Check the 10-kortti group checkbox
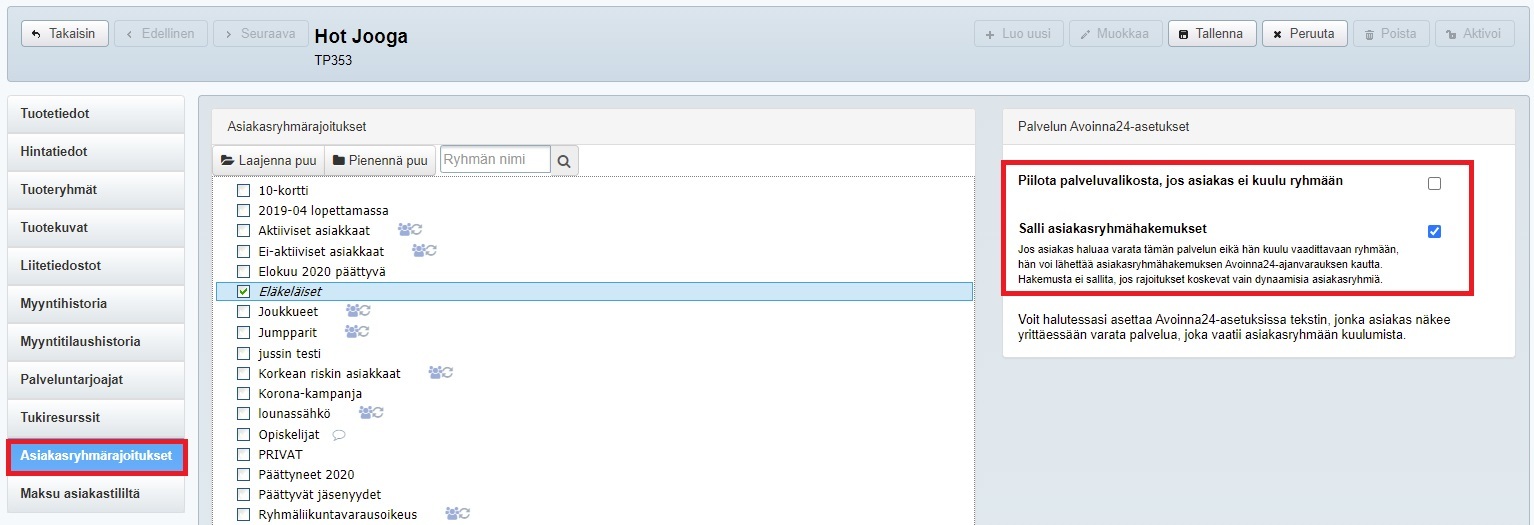 coord(243,190)
